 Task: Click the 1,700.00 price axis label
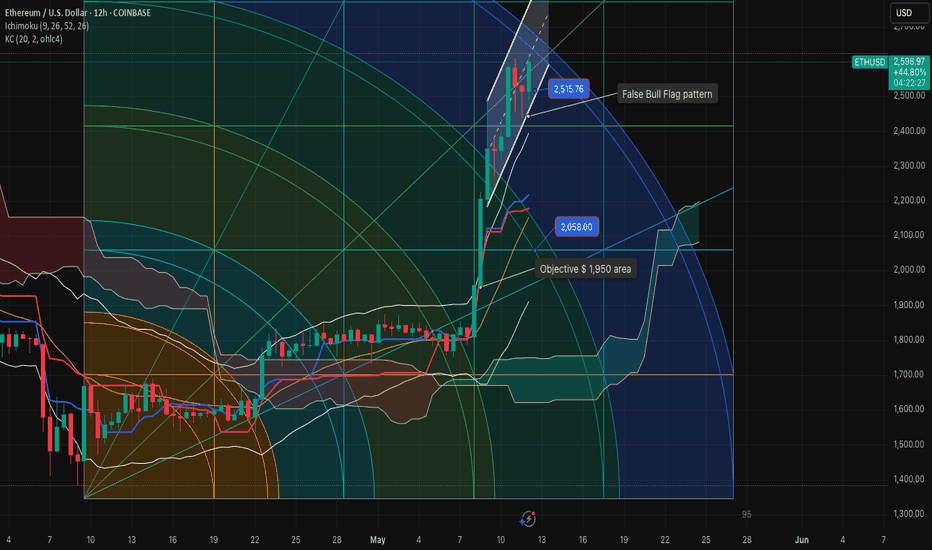(x=909, y=375)
